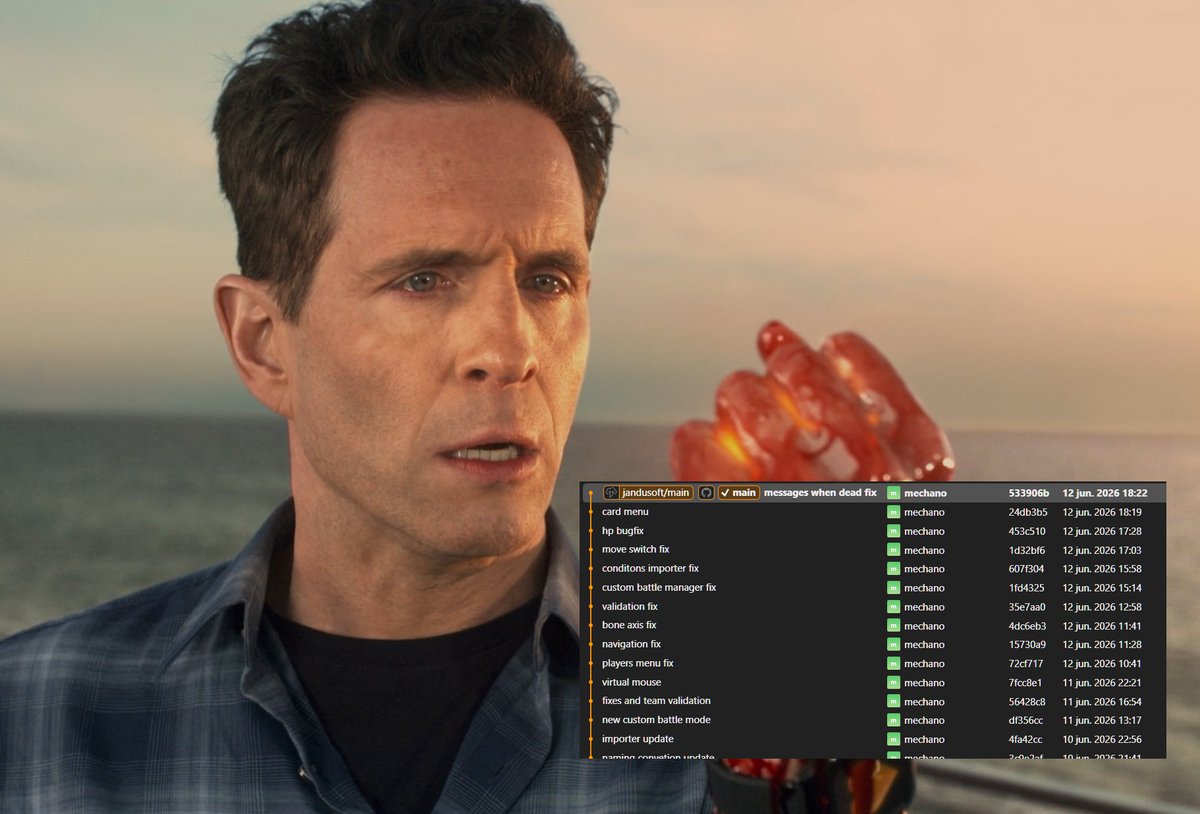The image size is (1200, 814).
Task: Click commit hash 607f304
Action: point(1026,569)
